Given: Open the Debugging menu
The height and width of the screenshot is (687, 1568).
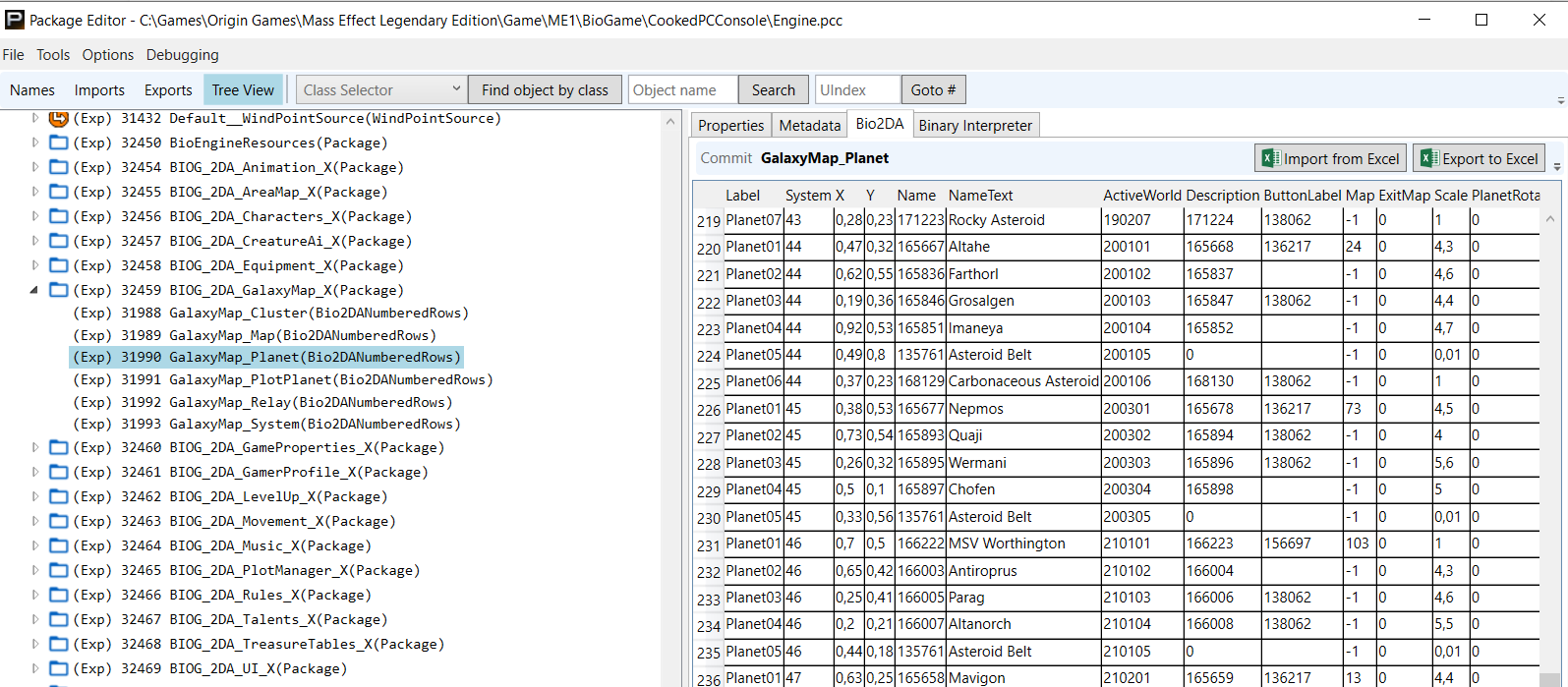Looking at the screenshot, I should (x=183, y=55).
